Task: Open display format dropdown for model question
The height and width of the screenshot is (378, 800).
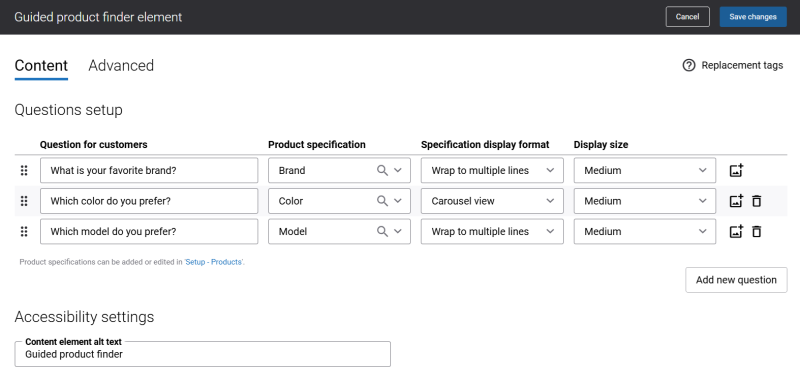Action: coord(492,232)
